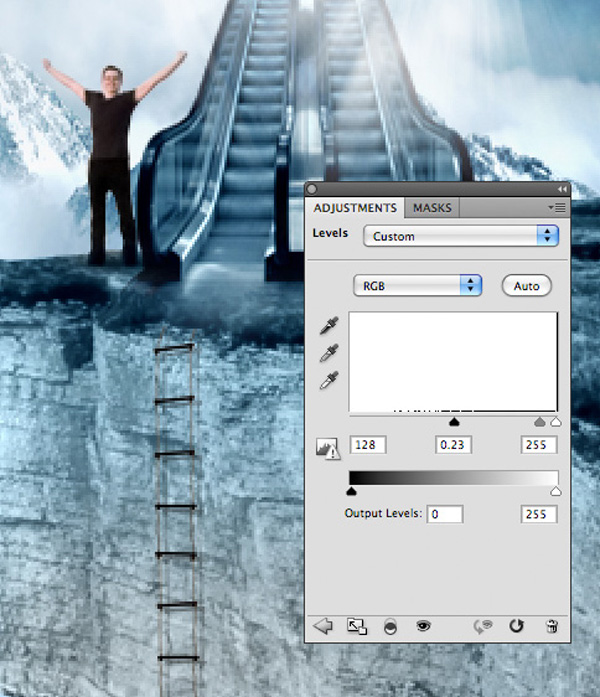Collapse the panel with double arrows
Screen dimensions: 600x697
(562, 189)
